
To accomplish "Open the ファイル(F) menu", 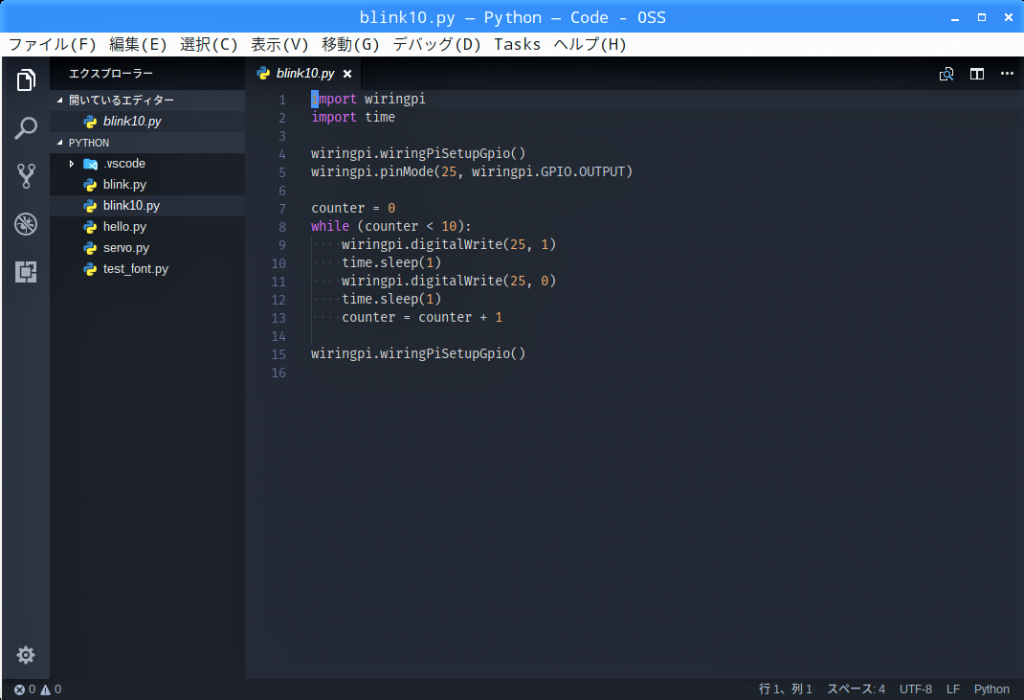I will click(x=52, y=44).
